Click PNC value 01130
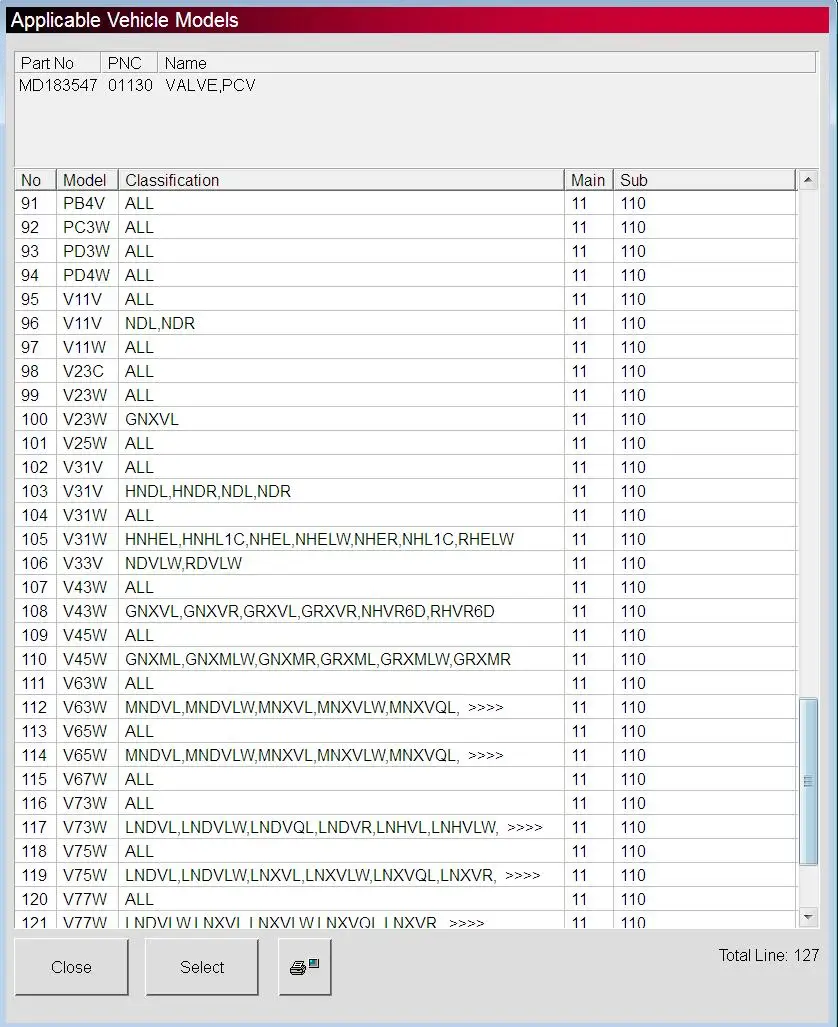This screenshot has width=838, height=1027. click(x=130, y=85)
